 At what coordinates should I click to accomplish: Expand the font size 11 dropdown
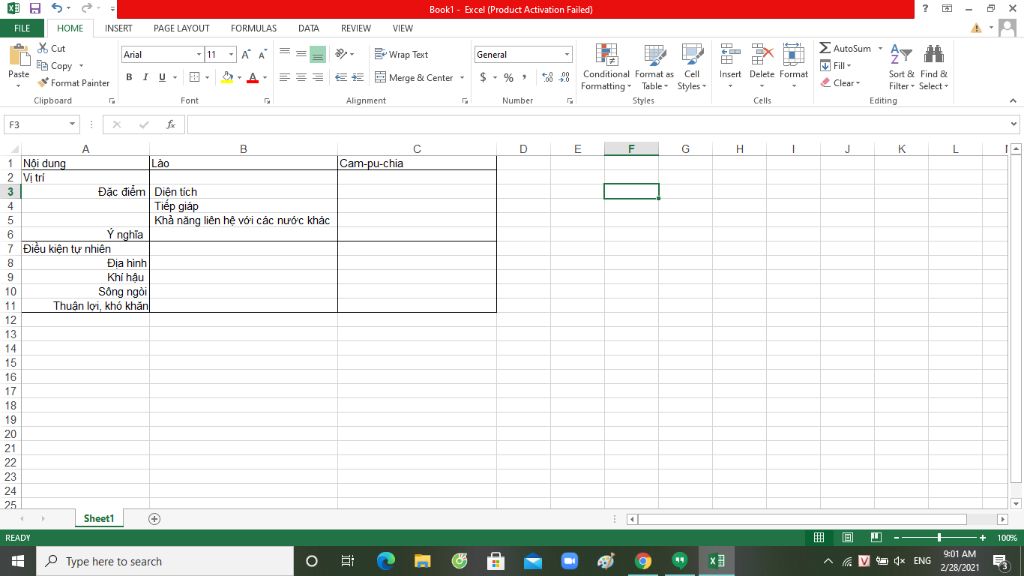pyautogui.click(x=231, y=55)
